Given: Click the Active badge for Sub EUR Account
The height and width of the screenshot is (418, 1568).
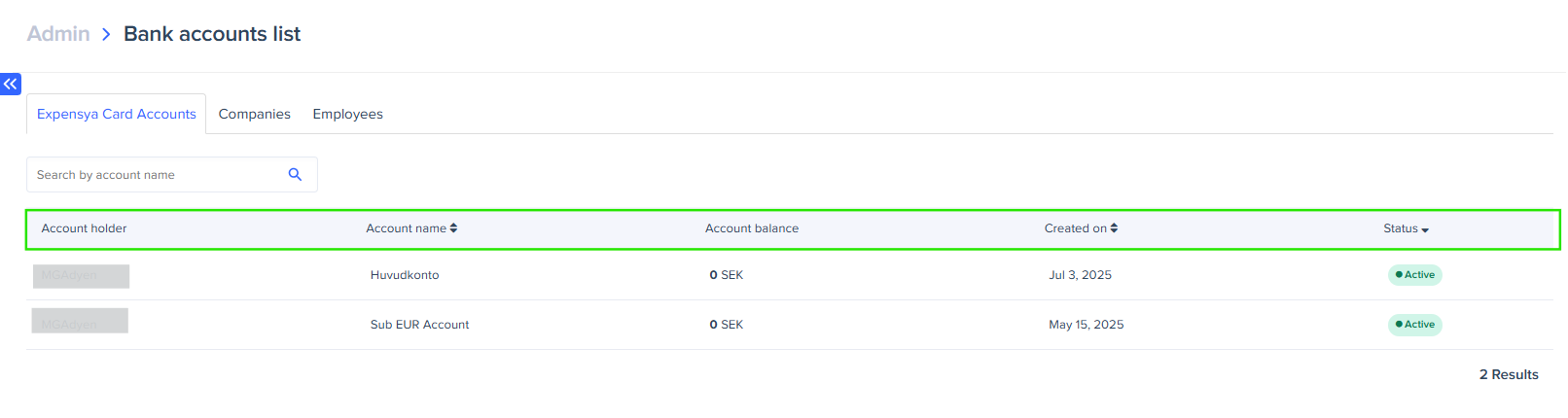Looking at the screenshot, I should [1414, 325].
